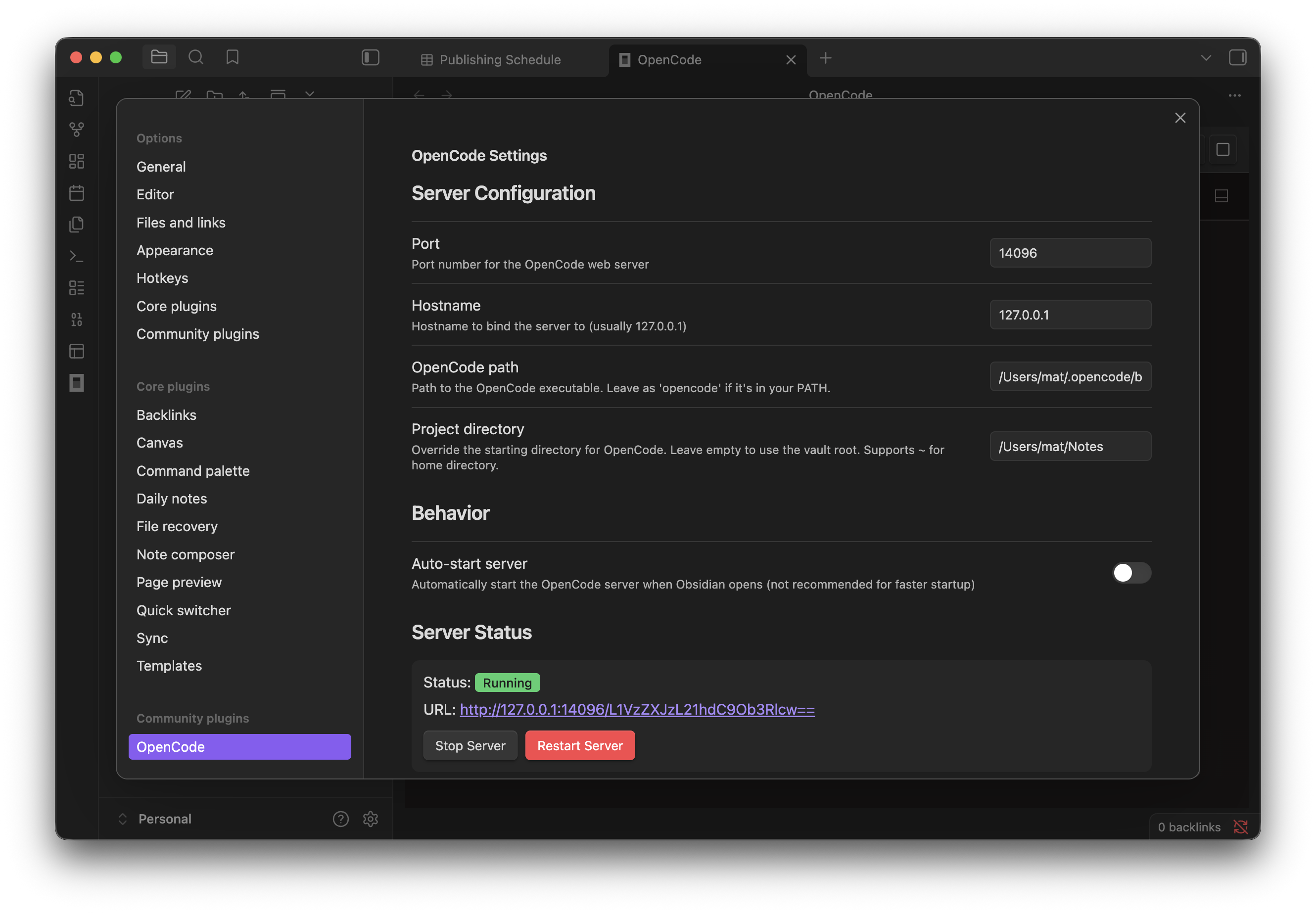The image size is (1316, 913).
Task: Click the Port input field
Action: pyautogui.click(x=1070, y=253)
